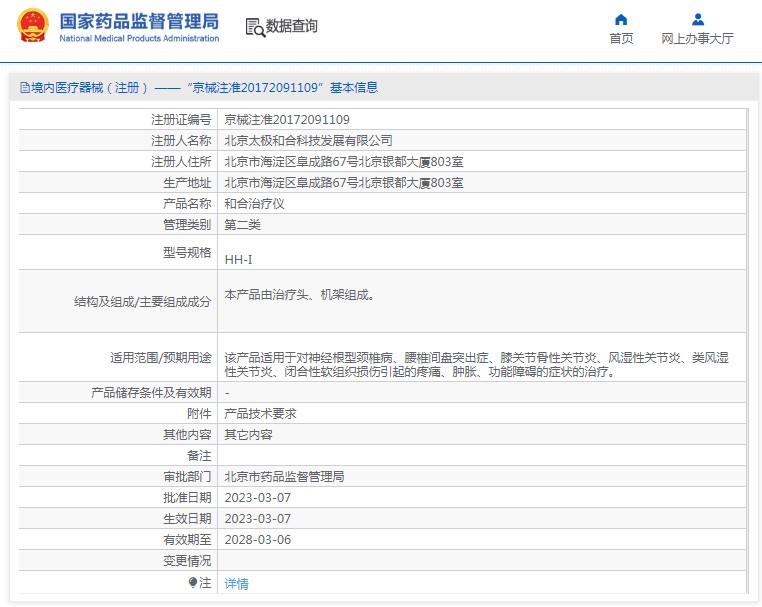Click the 数据查询 label
The height and width of the screenshot is (607, 762).
[x=292, y=26]
